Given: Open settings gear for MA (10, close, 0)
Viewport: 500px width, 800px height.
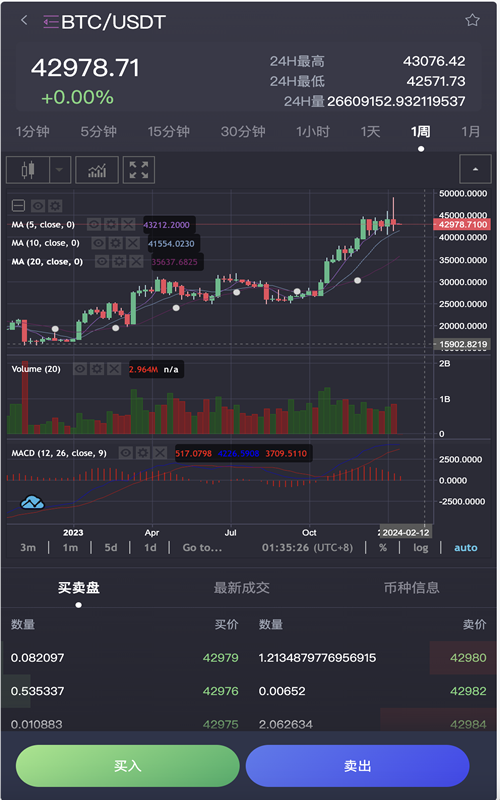Looking at the screenshot, I should 116,243.
